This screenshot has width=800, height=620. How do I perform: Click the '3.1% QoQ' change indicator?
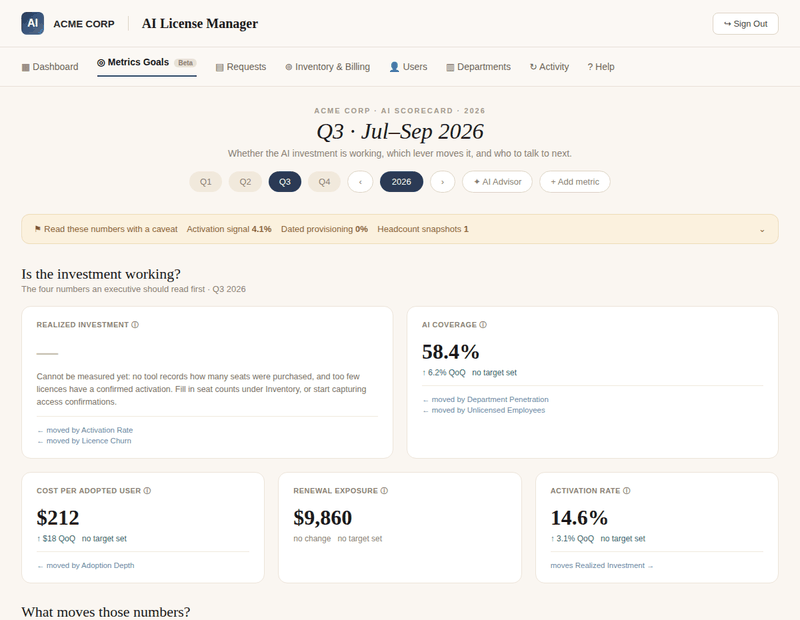tap(572, 538)
